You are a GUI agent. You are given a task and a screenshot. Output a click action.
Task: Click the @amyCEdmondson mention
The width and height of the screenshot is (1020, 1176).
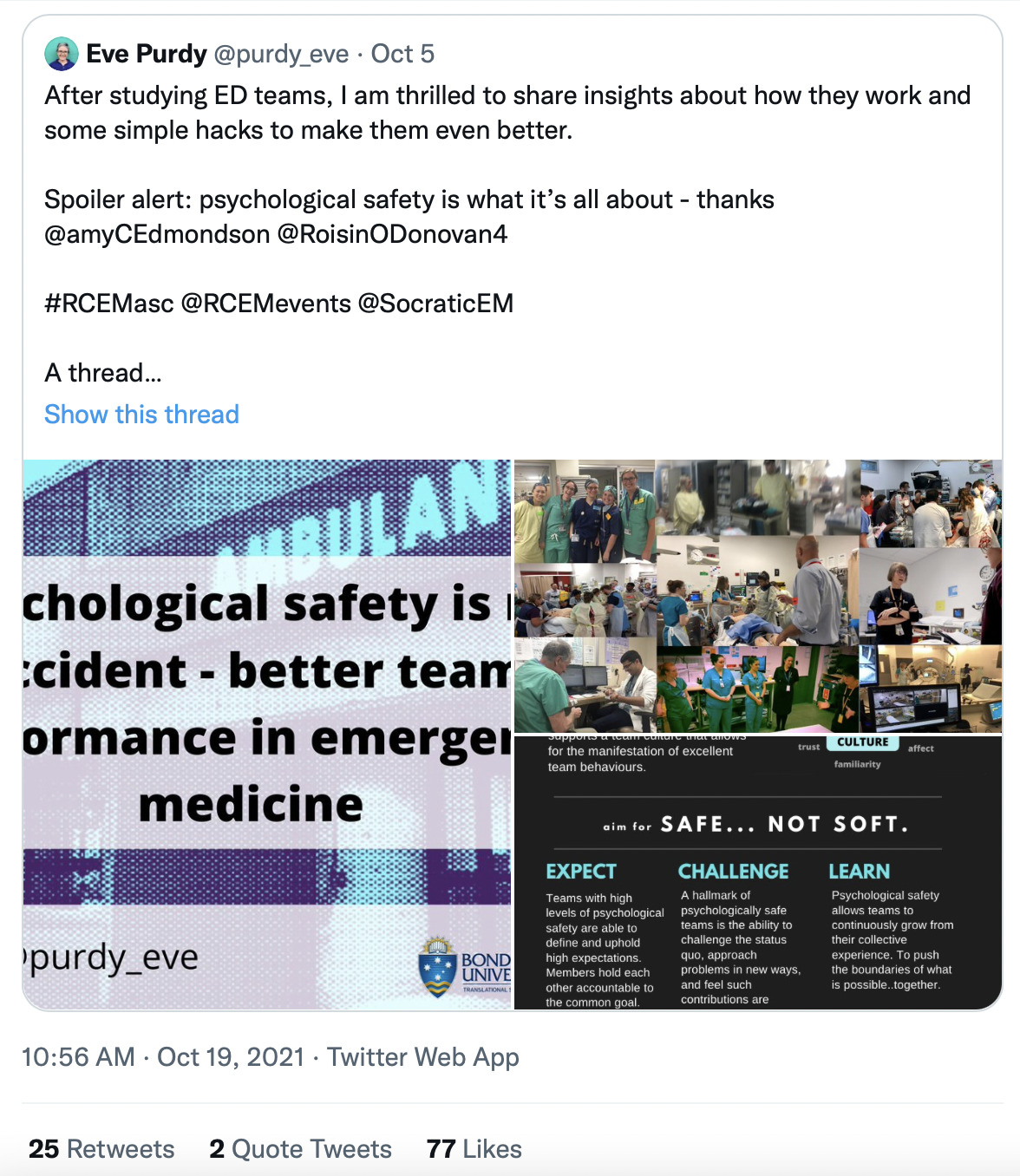click(x=157, y=234)
